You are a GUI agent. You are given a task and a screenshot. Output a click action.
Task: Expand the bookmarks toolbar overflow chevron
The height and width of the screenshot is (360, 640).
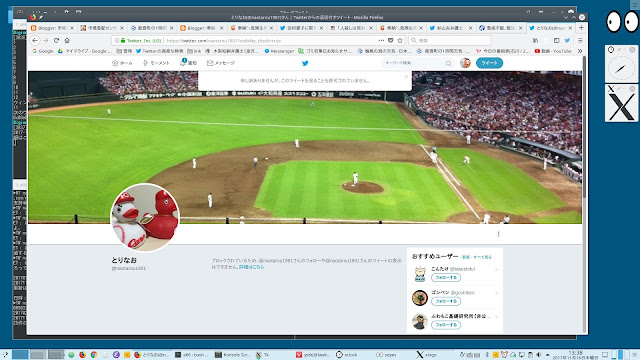click(580, 51)
